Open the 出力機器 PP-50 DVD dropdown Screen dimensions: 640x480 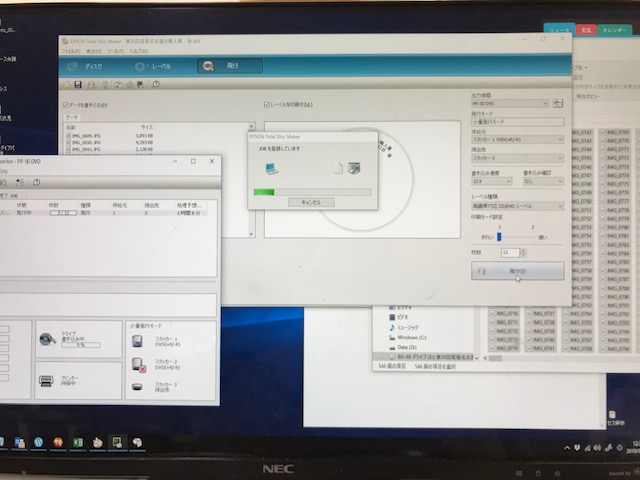tap(510, 104)
